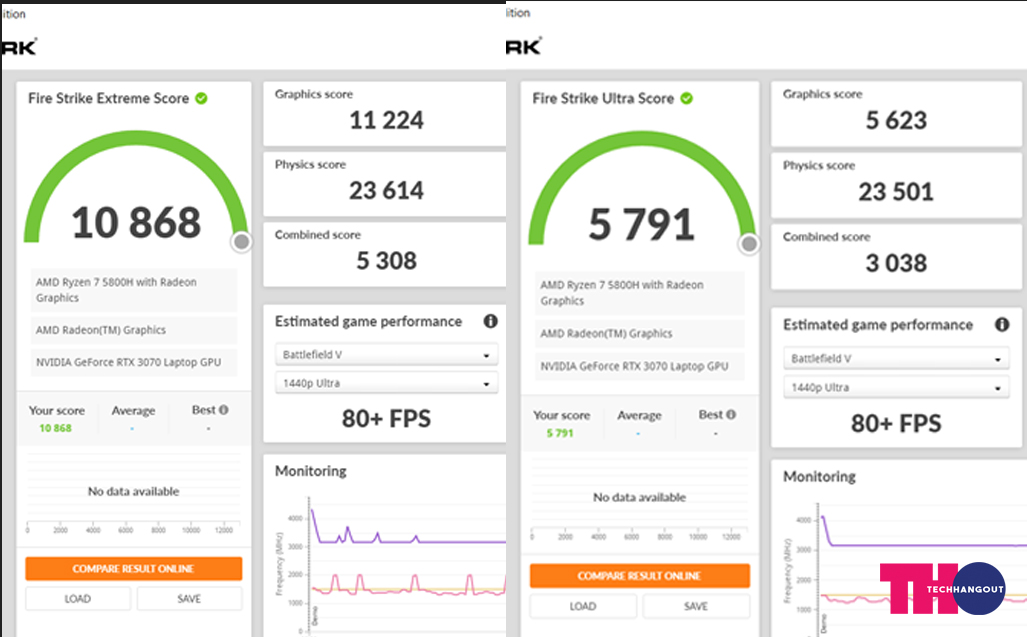Open the Battlefield V game dropdown in the Ultra result
This screenshot has width=1027, height=637.
click(896, 359)
